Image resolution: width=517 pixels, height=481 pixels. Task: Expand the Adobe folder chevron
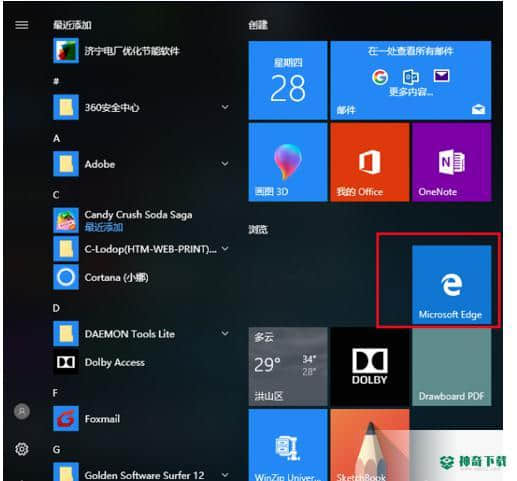[x=225, y=164]
